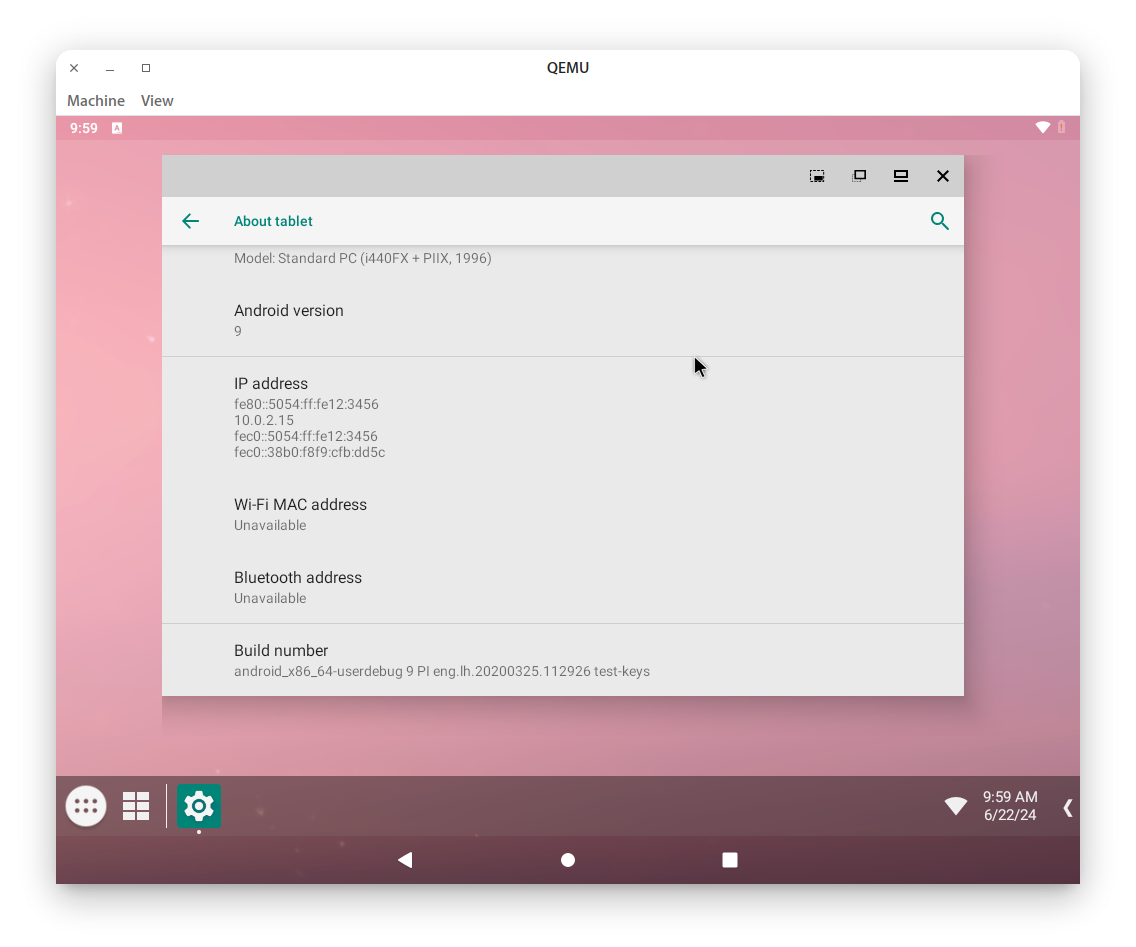Tap the Android Recents square button
Screen dimensions: 1136x947
tap(730, 860)
